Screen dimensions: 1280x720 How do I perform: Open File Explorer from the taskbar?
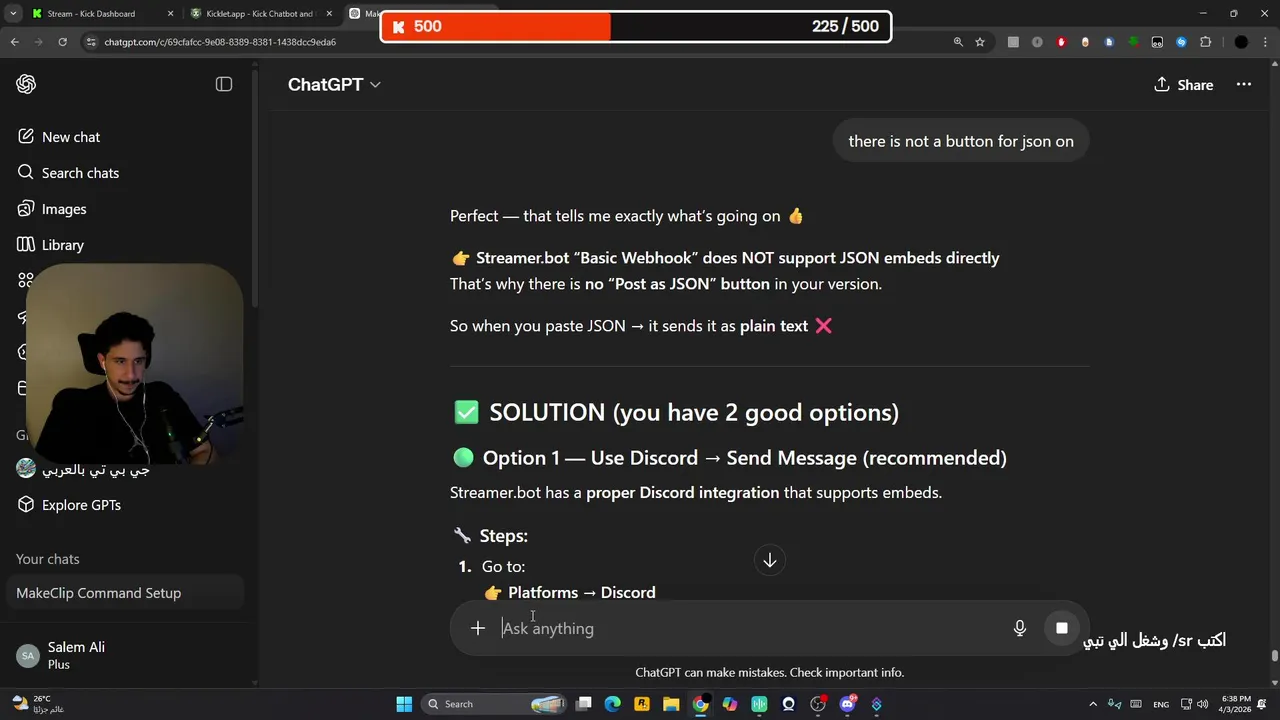671,704
